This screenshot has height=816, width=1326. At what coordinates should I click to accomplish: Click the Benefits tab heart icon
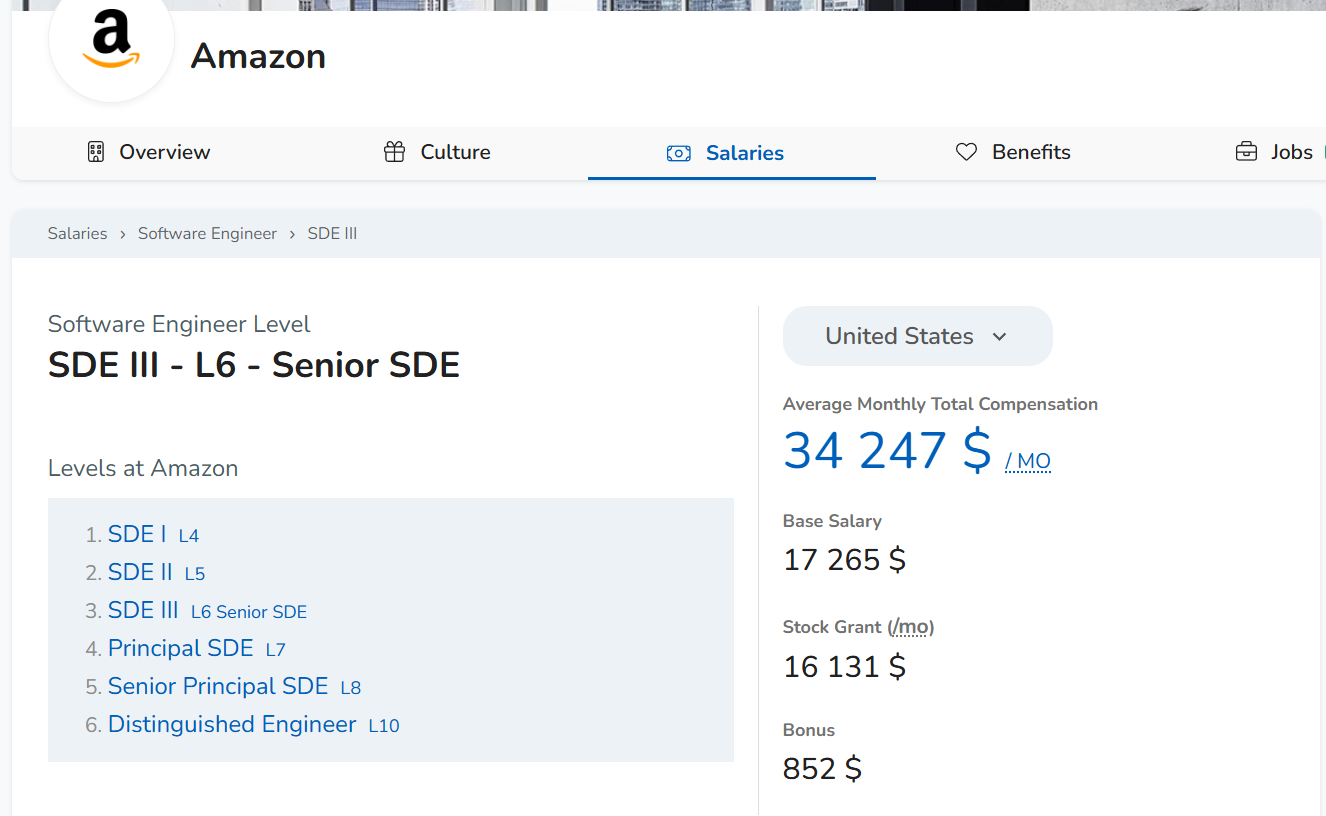point(966,152)
